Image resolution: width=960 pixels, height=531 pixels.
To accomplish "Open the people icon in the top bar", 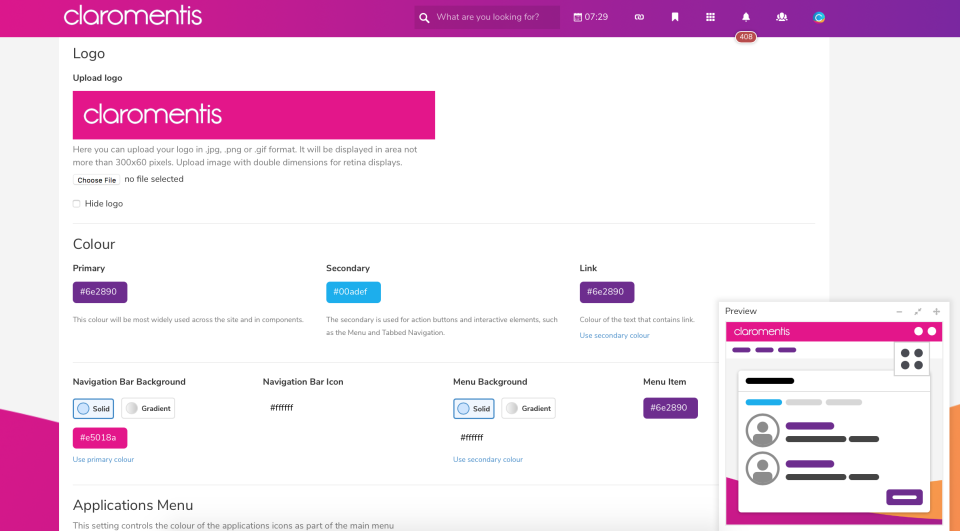I will 782,17.
